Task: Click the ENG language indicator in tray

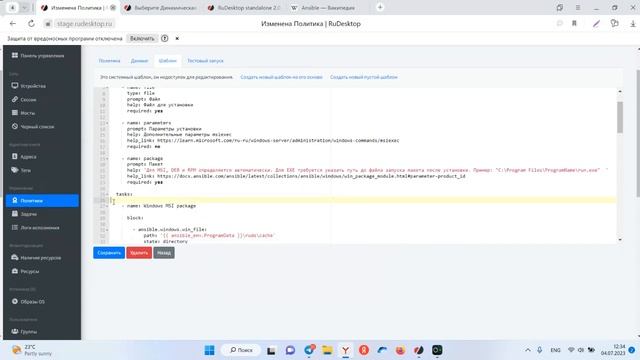Action: point(555,350)
